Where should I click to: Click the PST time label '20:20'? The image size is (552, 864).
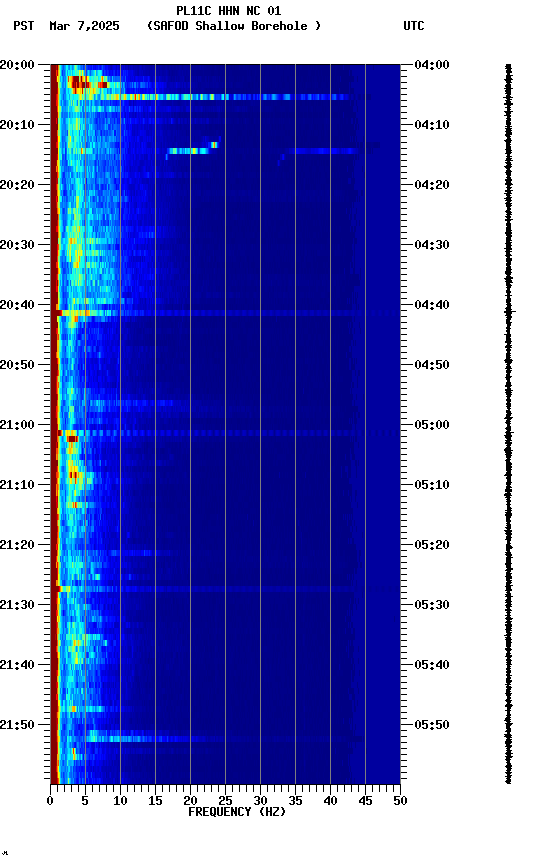pos(17,185)
